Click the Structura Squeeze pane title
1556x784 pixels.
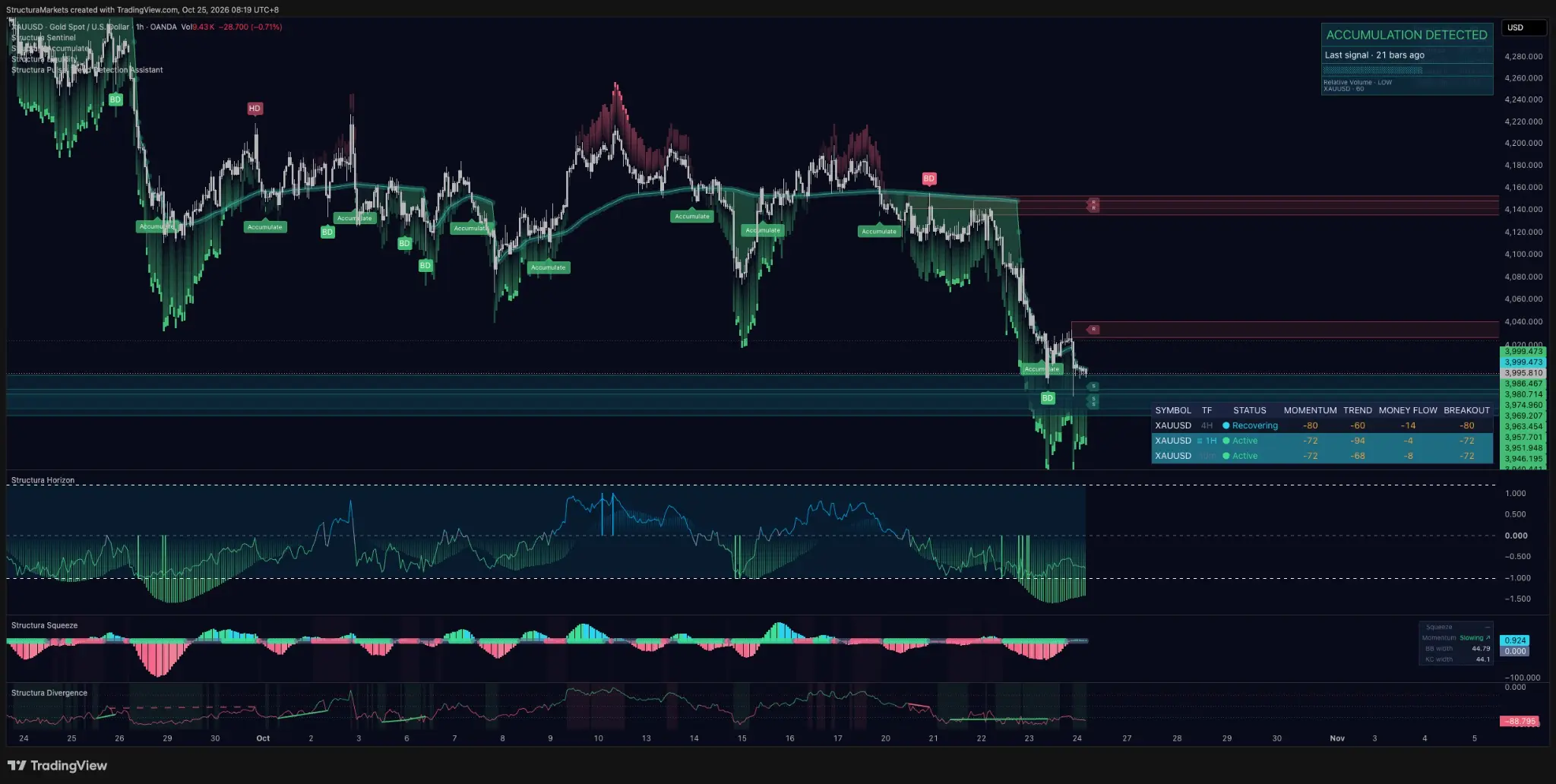coord(44,625)
